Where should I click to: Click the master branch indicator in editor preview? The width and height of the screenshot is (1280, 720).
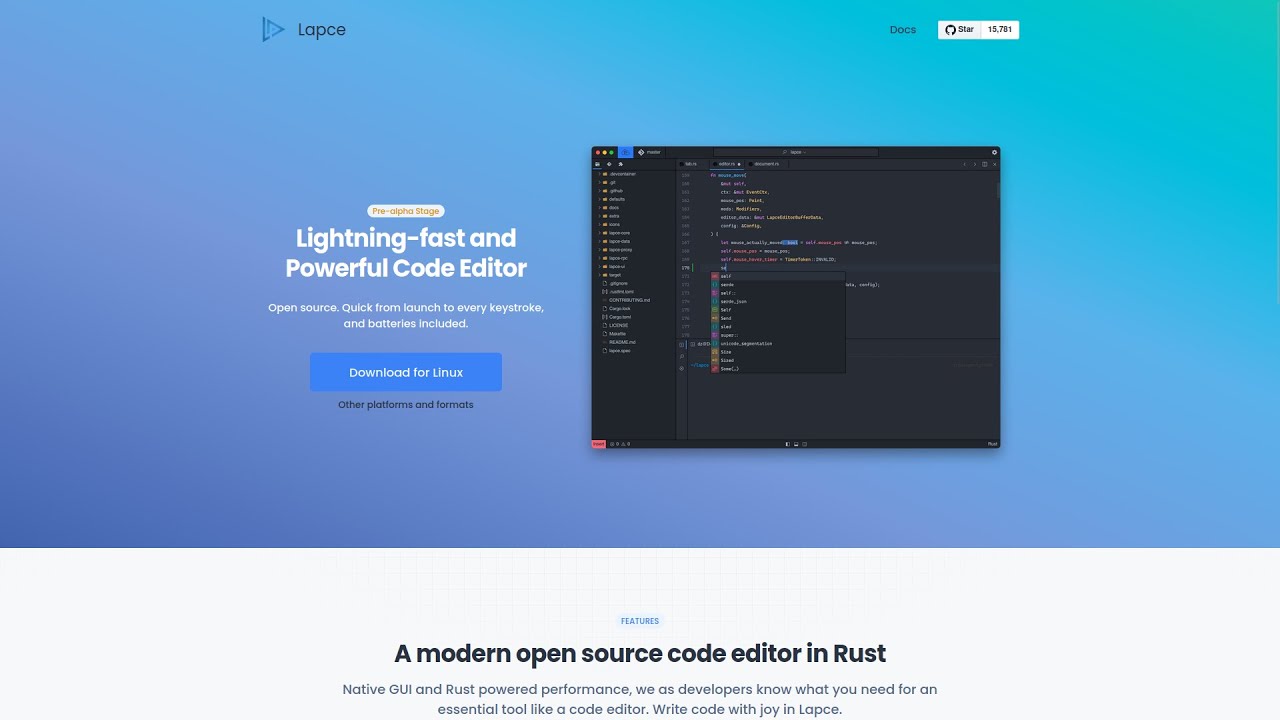tap(648, 152)
